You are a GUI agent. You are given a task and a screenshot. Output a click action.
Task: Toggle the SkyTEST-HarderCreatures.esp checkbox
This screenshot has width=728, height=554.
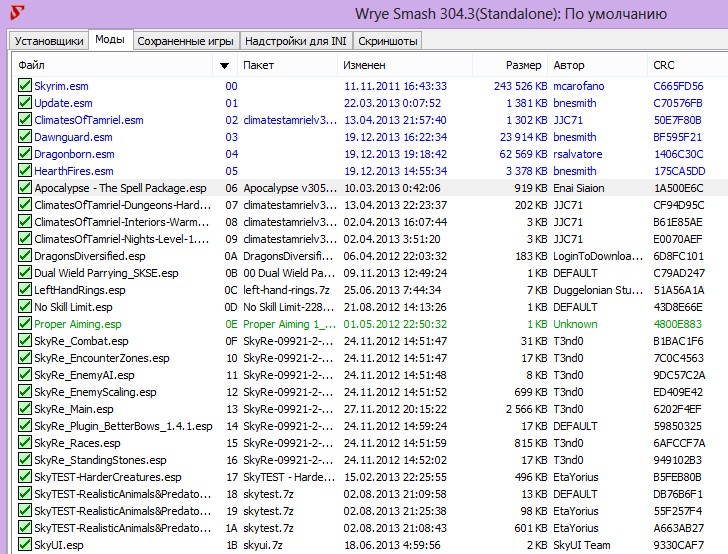[x=25, y=476]
